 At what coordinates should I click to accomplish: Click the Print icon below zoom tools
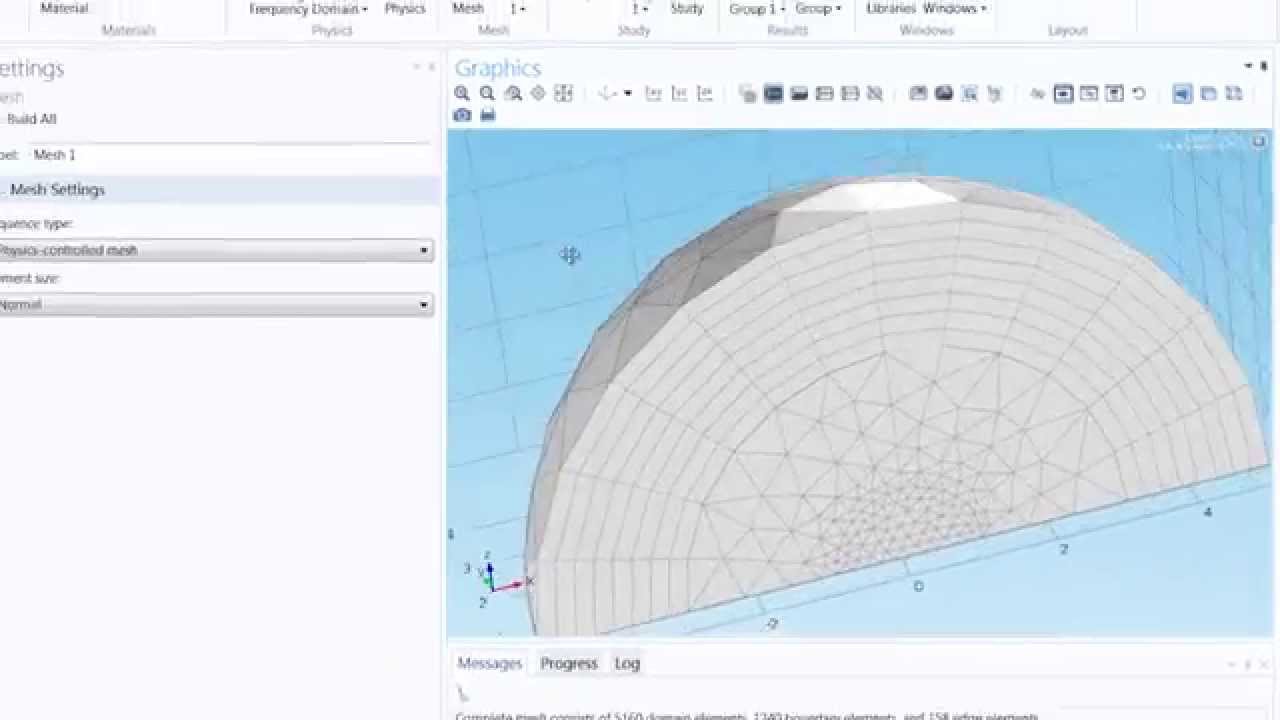[x=487, y=115]
